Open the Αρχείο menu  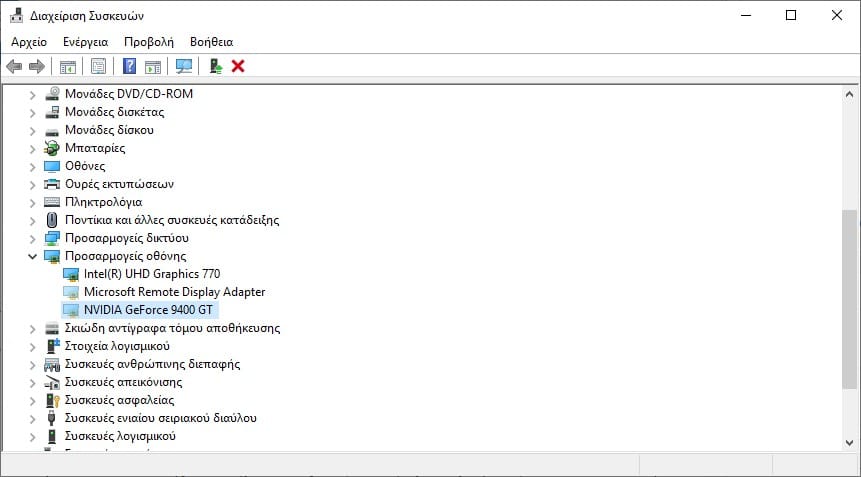tap(29, 42)
